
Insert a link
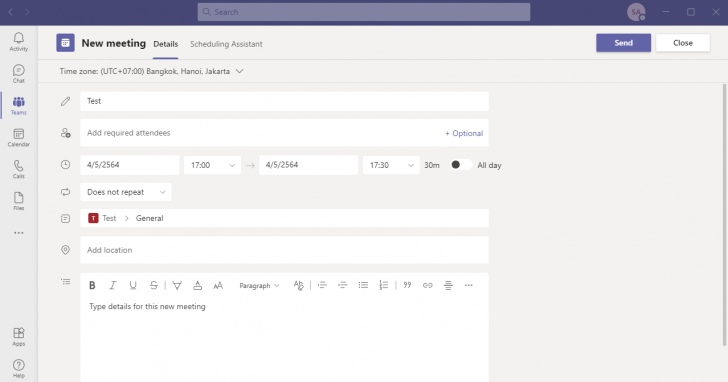click(x=428, y=285)
